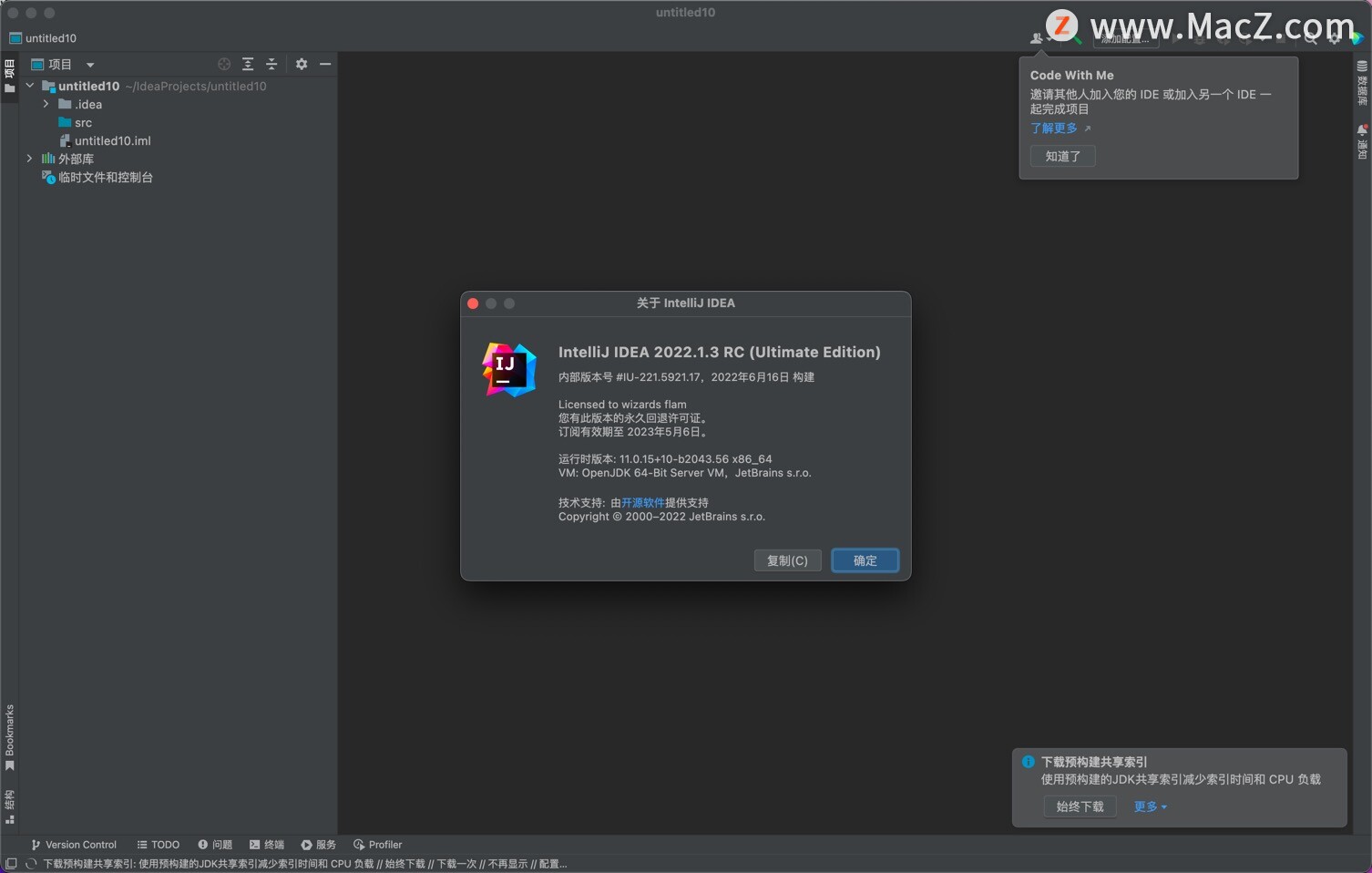Open Project panel options gear

click(302, 64)
